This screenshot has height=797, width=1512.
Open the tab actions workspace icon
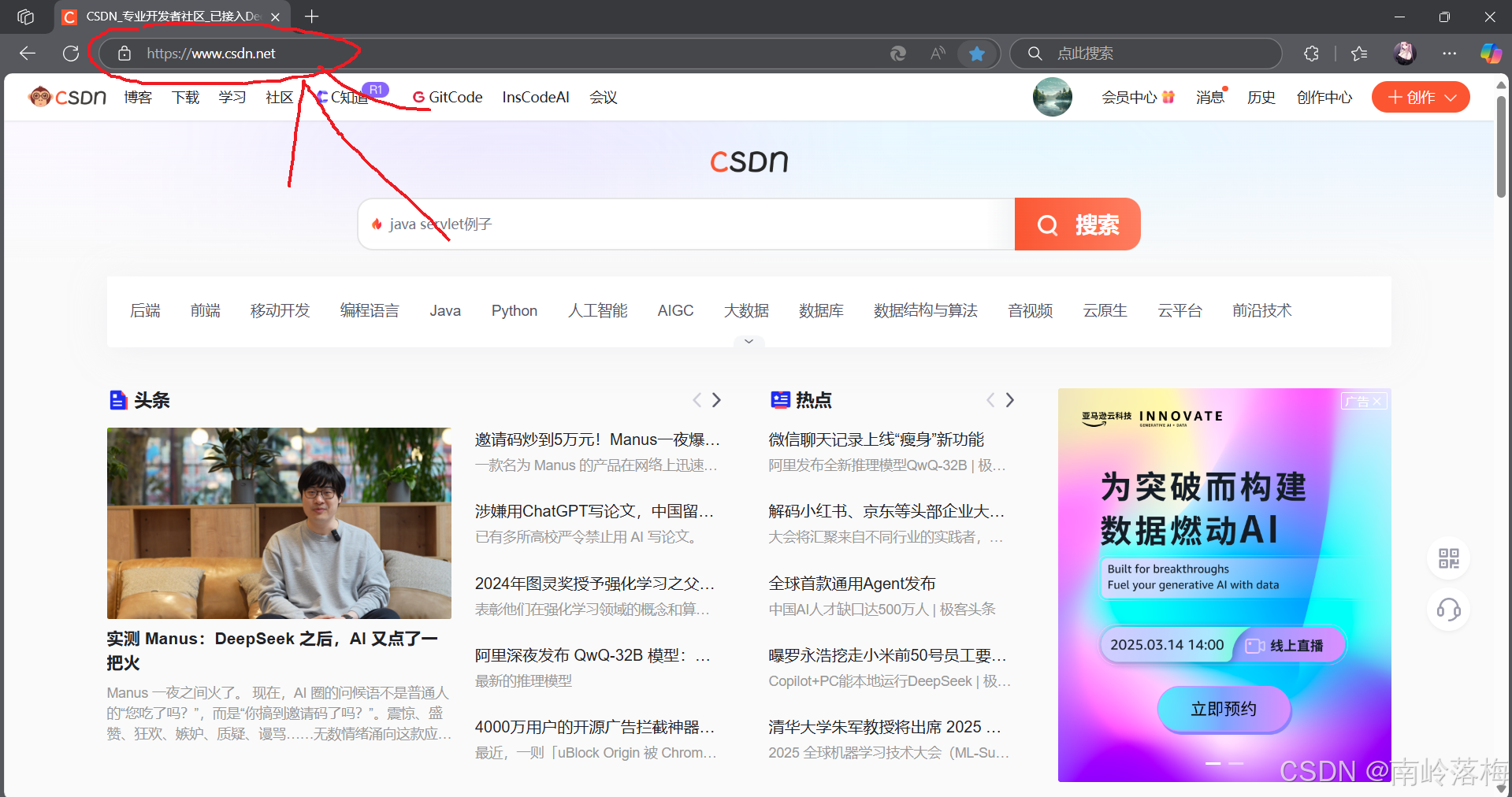tap(25, 17)
